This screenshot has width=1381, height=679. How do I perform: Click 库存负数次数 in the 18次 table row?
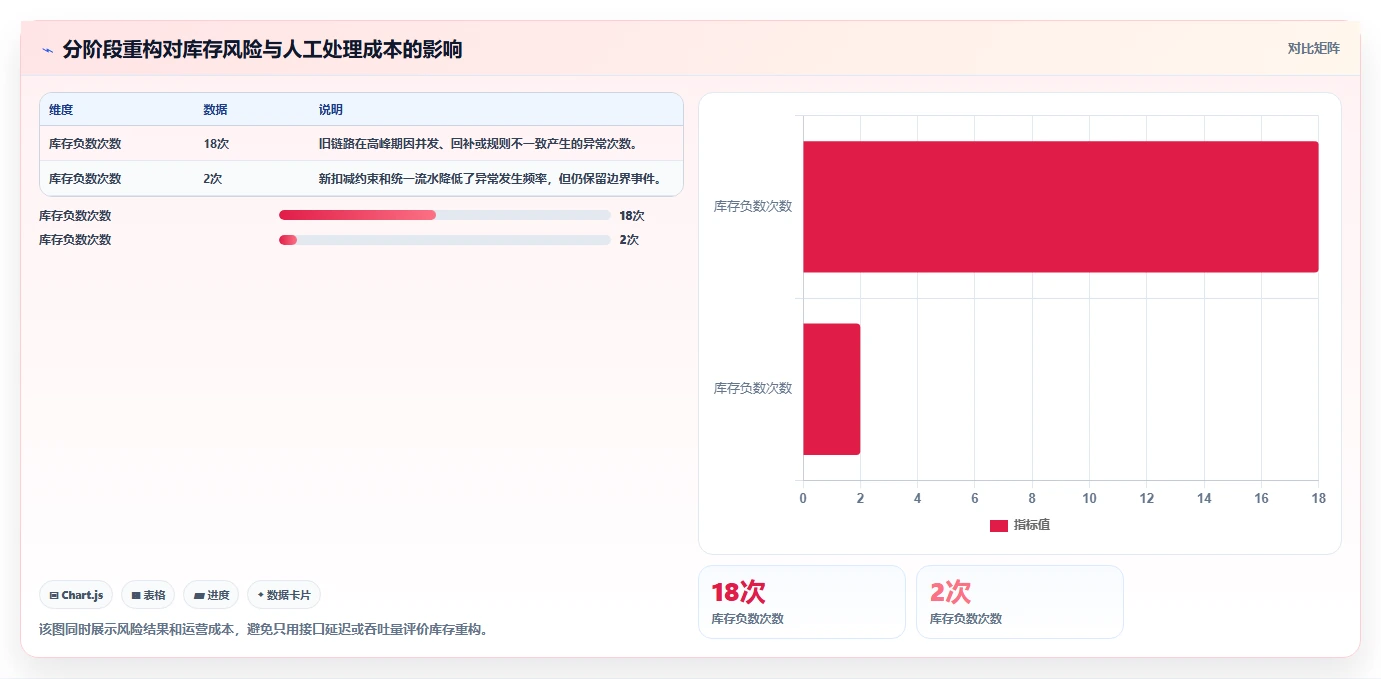tap(85, 144)
